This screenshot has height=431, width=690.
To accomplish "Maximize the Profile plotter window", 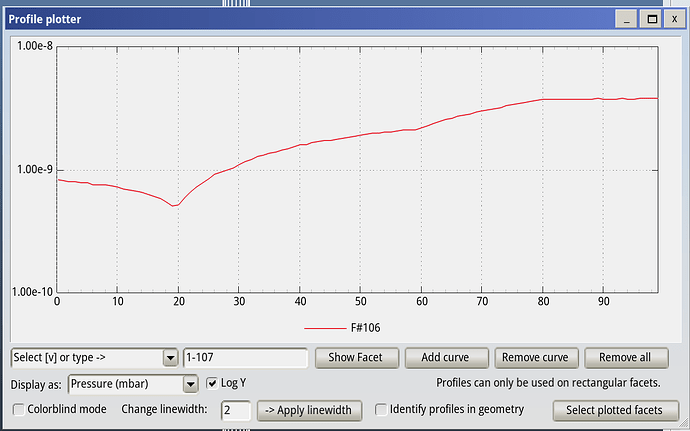I will [x=652, y=19].
